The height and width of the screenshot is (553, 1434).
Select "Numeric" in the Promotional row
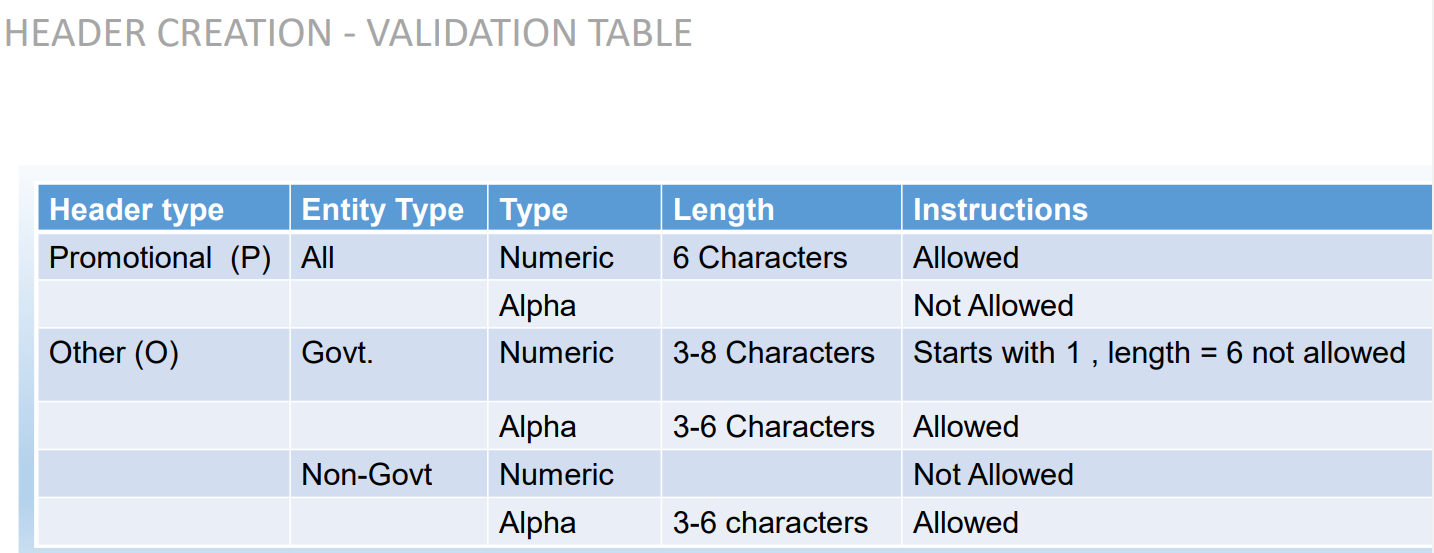(556, 258)
